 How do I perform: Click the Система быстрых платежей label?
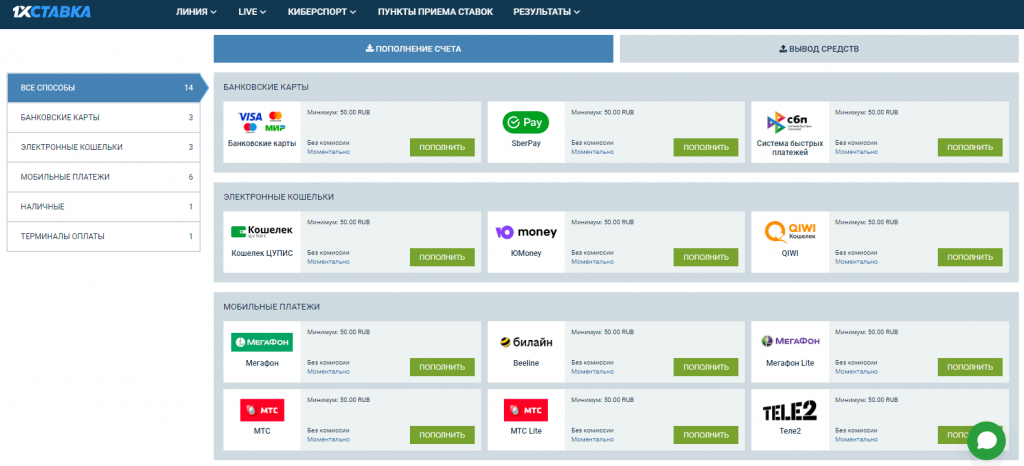[790, 148]
